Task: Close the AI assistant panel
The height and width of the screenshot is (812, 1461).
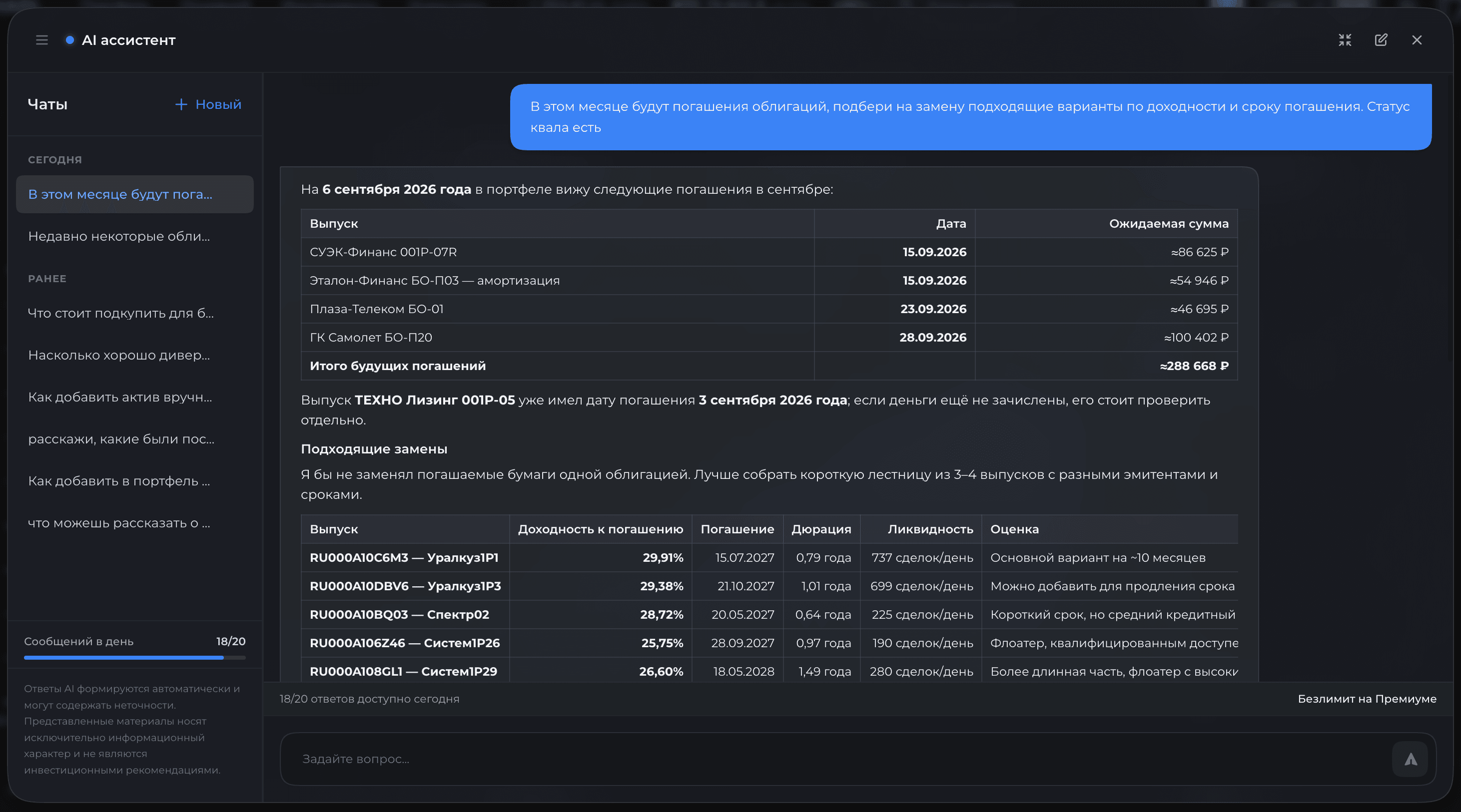Action: (1417, 40)
